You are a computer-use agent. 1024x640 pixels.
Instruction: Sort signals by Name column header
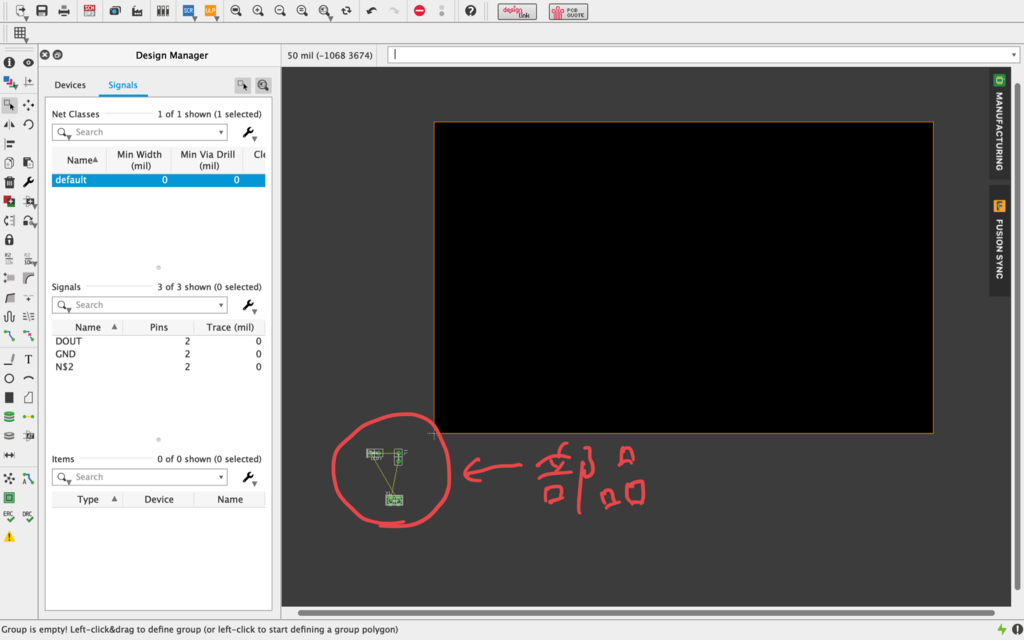click(x=88, y=327)
